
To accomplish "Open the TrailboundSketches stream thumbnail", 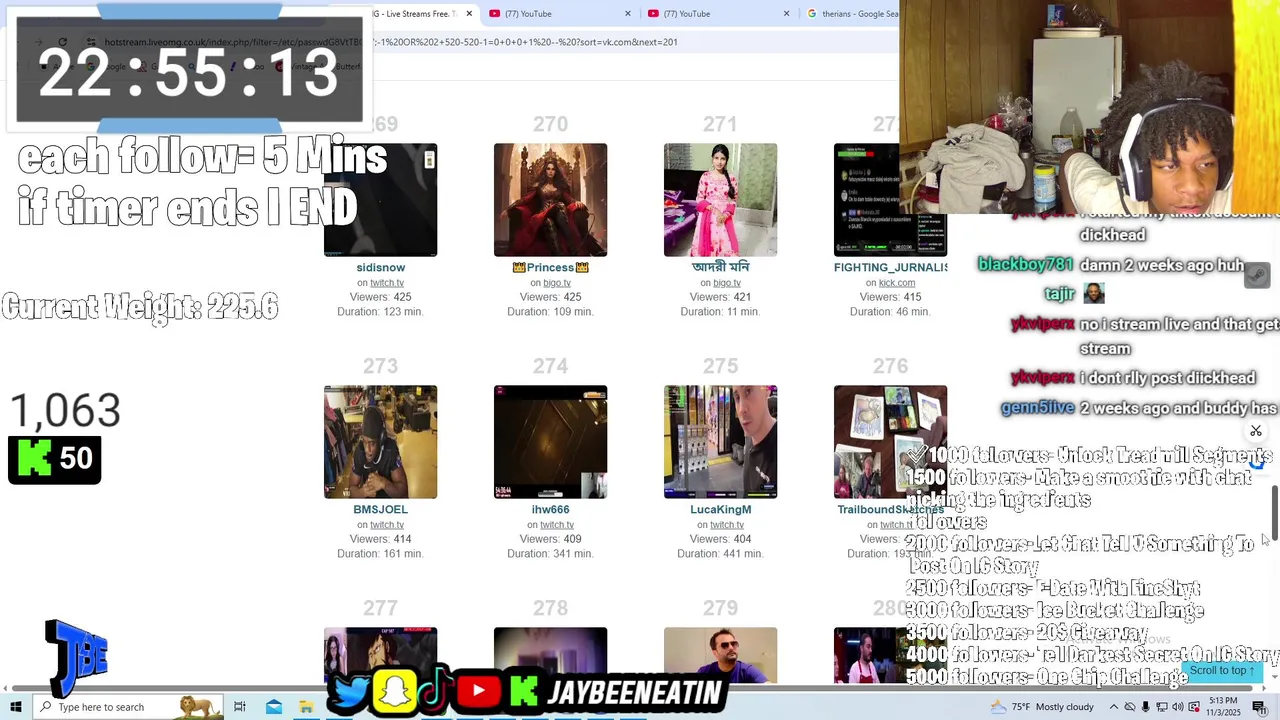I will pyautogui.click(x=890, y=442).
